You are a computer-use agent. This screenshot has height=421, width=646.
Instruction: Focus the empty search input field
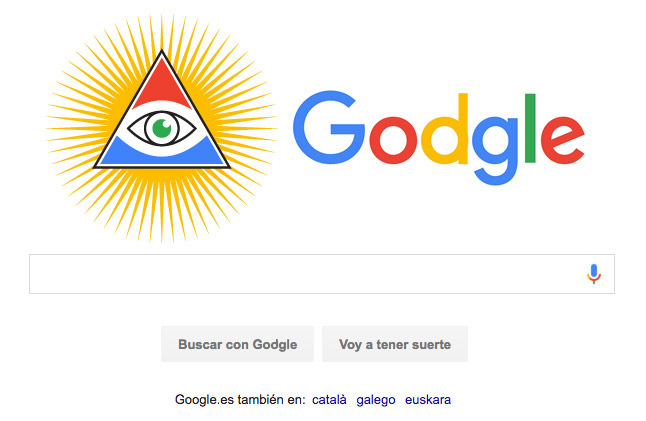click(307, 274)
